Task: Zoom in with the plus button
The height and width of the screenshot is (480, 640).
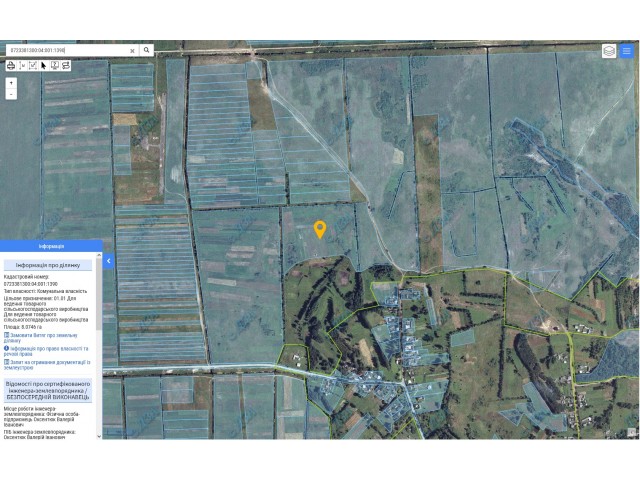Action: [x=11, y=83]
